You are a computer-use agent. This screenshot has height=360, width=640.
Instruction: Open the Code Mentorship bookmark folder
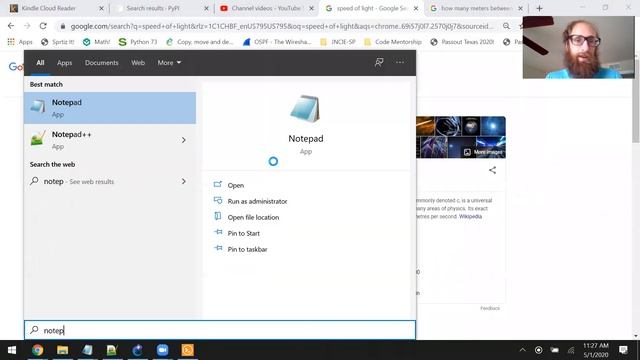(x=393, y=42)
